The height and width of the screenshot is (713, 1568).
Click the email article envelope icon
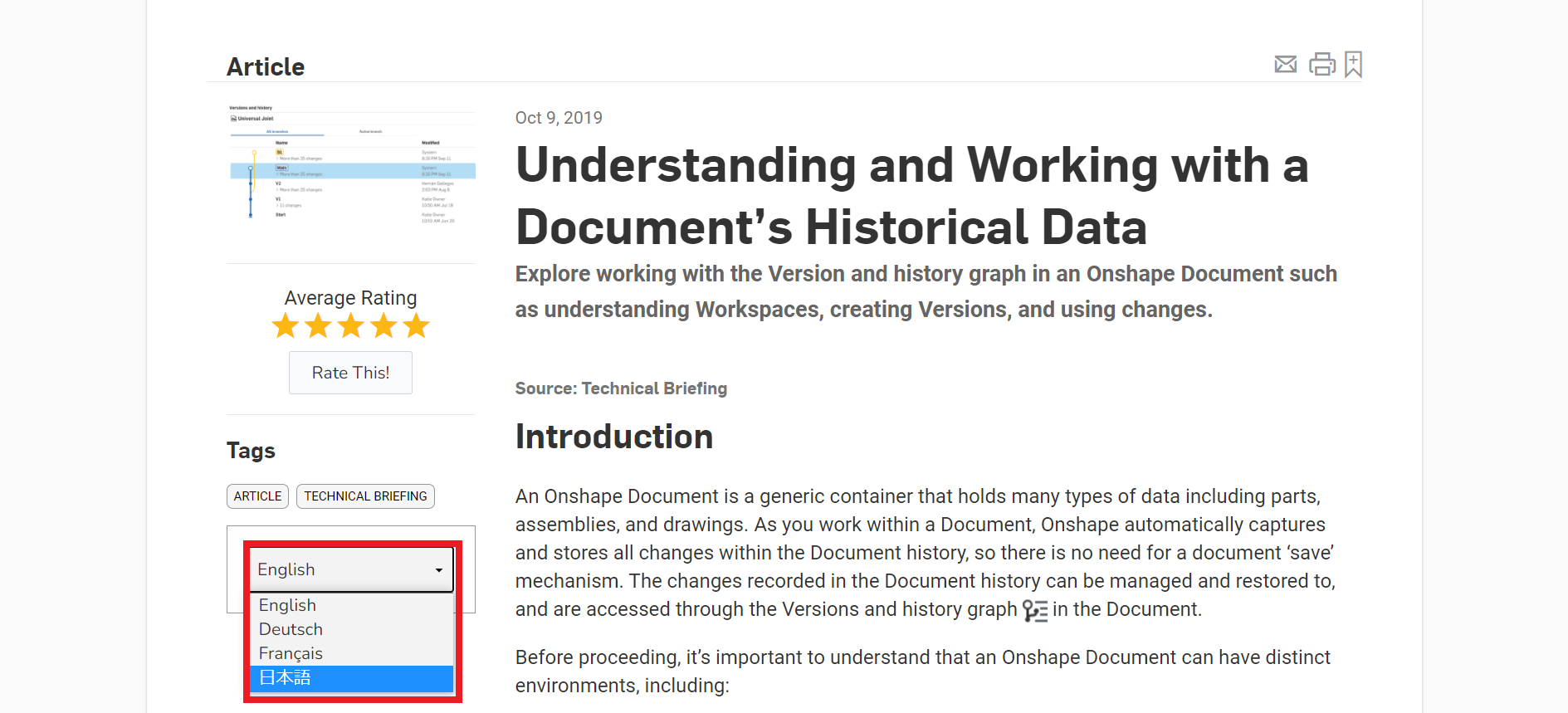pyautogui.click(x=1285, y=64)
